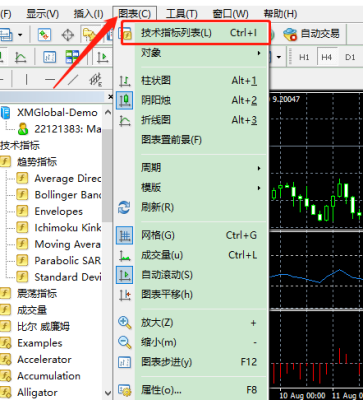This screenshot has width=363, height=400.
Task: Select Accumulation custom indicator
Action: [x=49, y=376]
